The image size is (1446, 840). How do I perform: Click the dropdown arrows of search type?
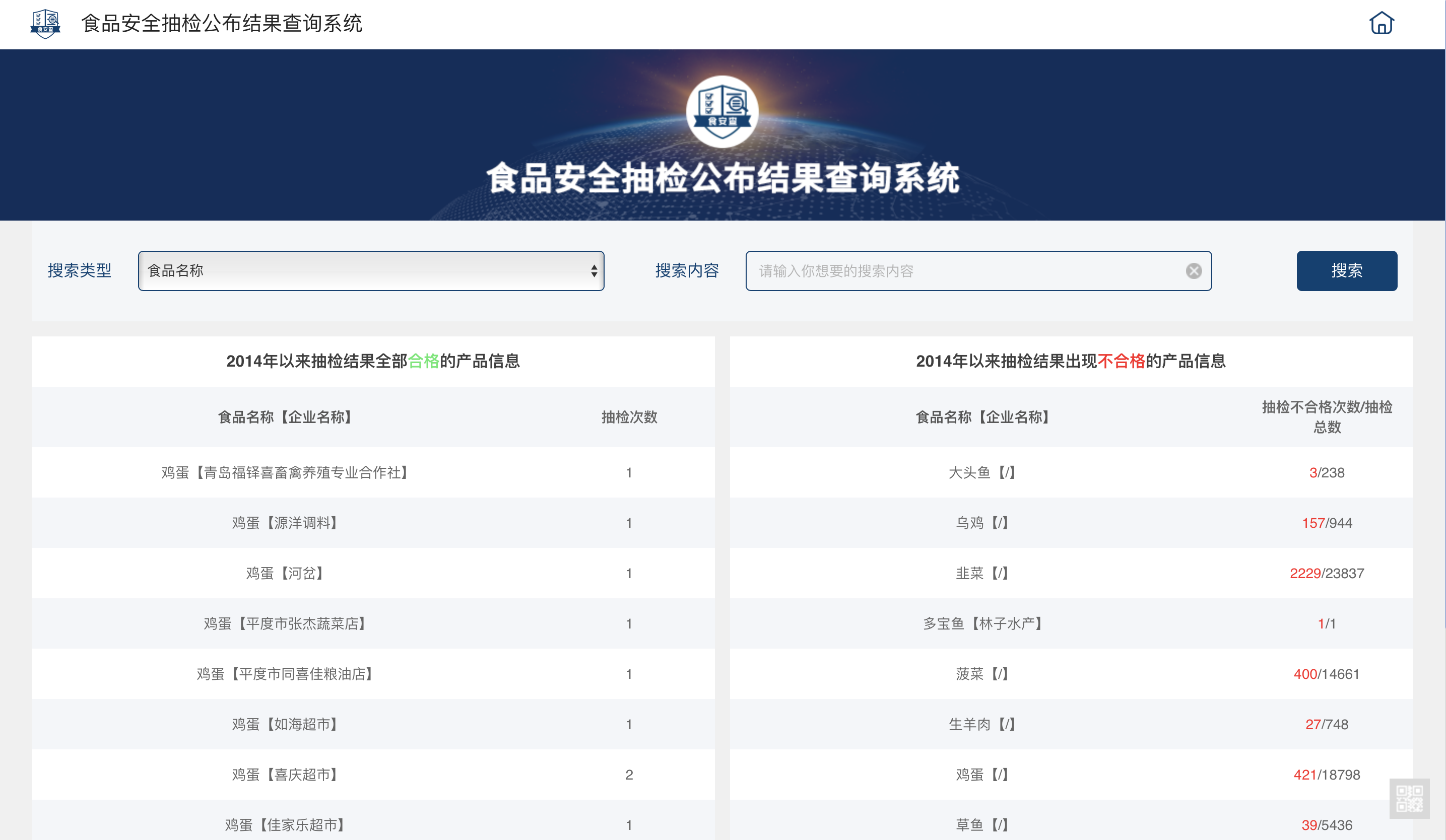click(x=594, y=270)
